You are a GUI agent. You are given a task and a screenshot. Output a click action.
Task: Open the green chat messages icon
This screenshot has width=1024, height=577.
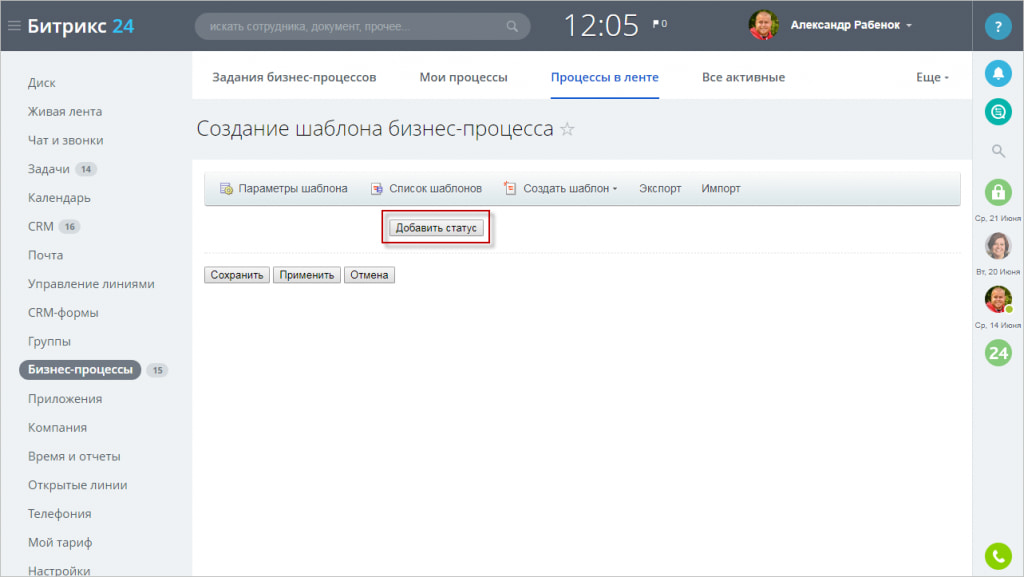click(998, 112)
